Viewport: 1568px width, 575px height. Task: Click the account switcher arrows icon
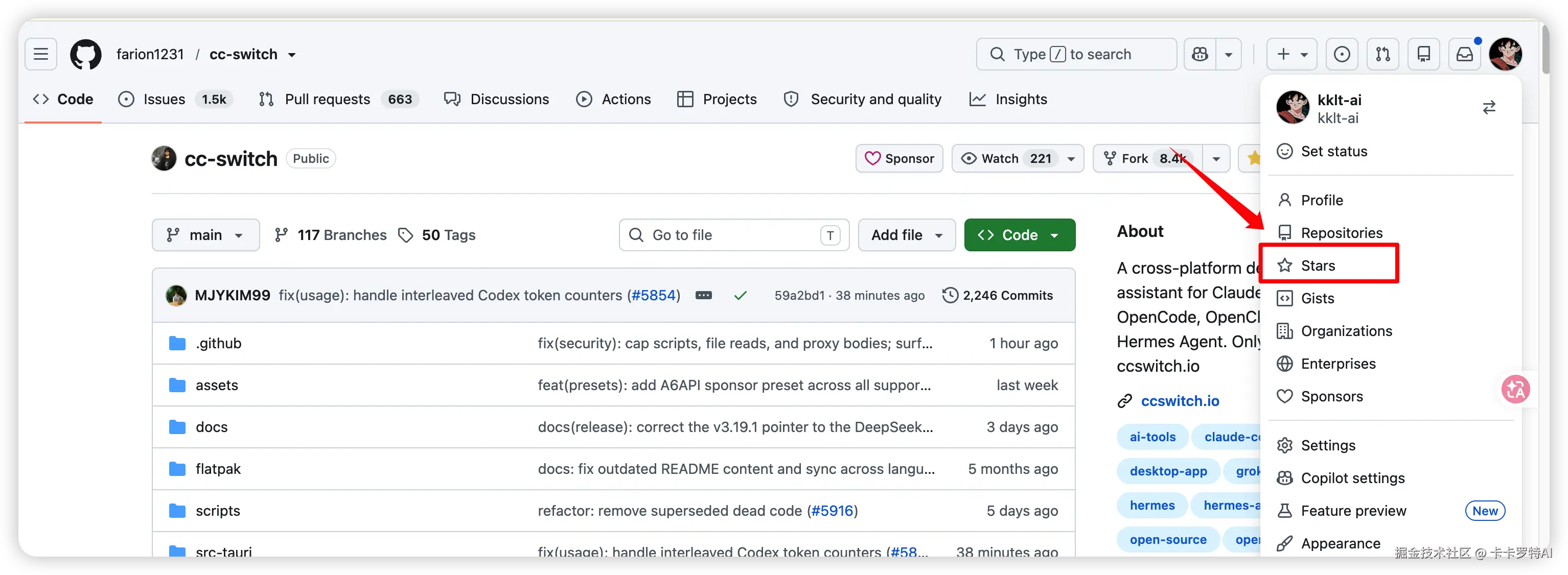[1489, 108]
